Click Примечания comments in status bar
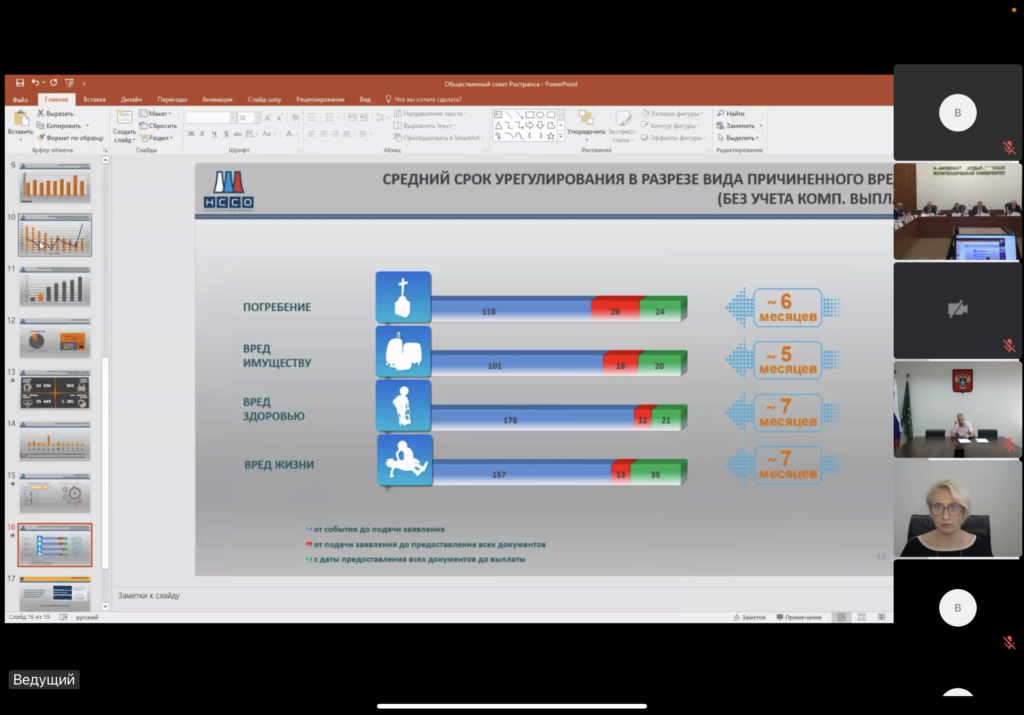 (799, 617)
